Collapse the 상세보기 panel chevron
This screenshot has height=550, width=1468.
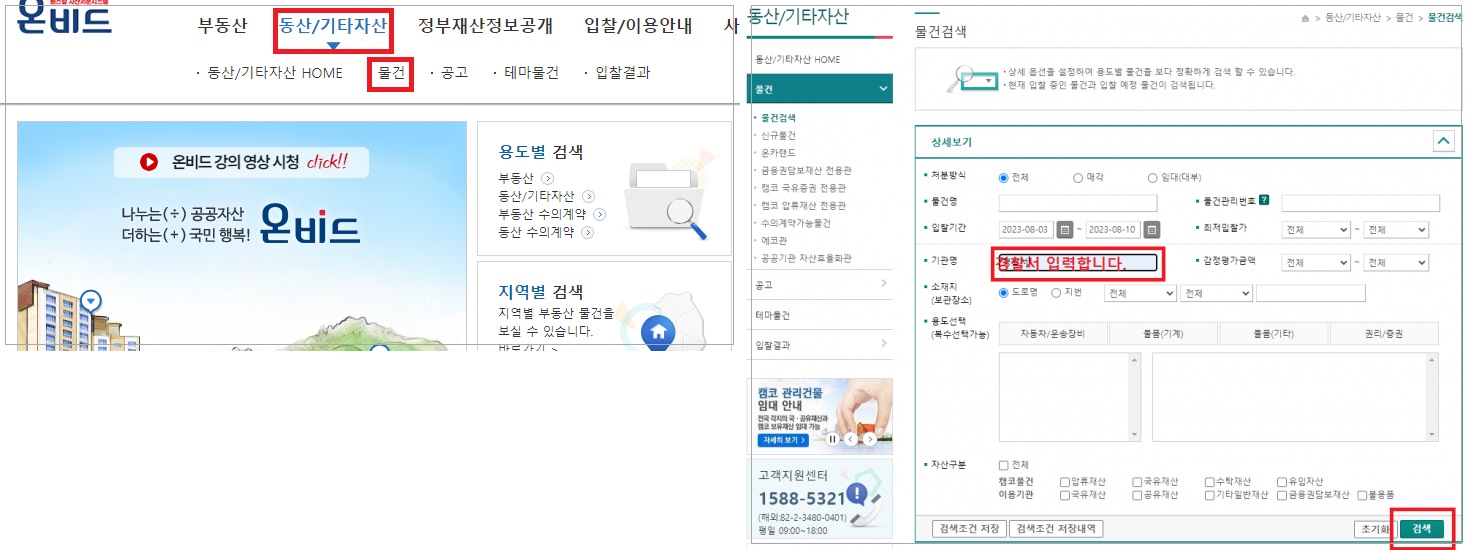point(1443,142)
